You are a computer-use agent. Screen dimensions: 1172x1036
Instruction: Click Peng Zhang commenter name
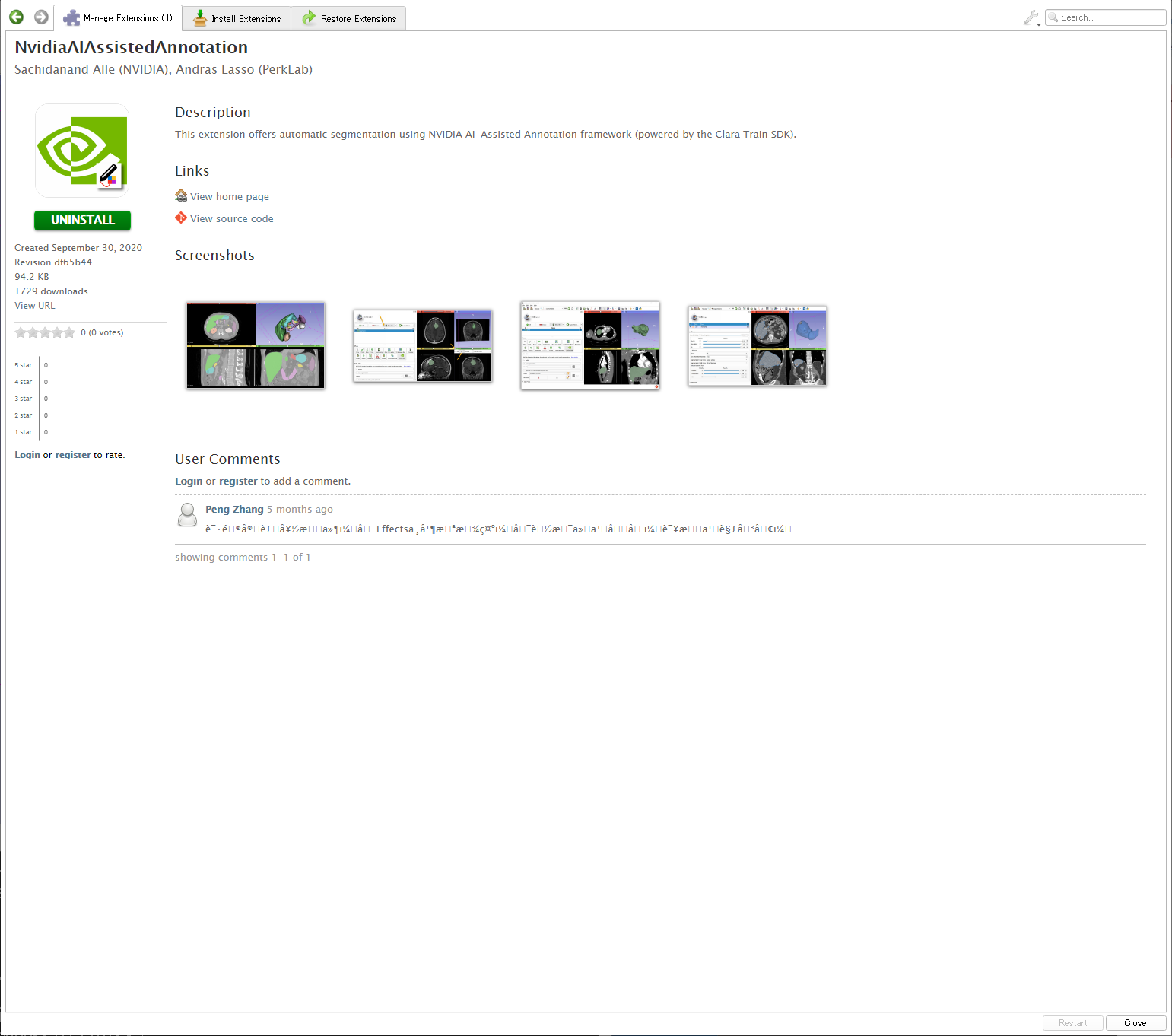[x=234, y=510]
